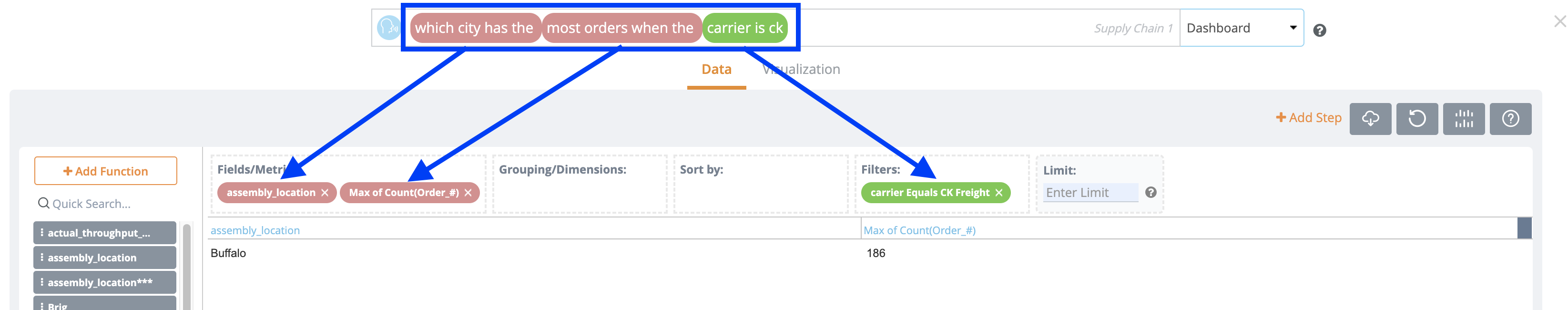The image size is (1568, 310).
Task: Click the help question mark icon
Action: [x=1511, y=119]
